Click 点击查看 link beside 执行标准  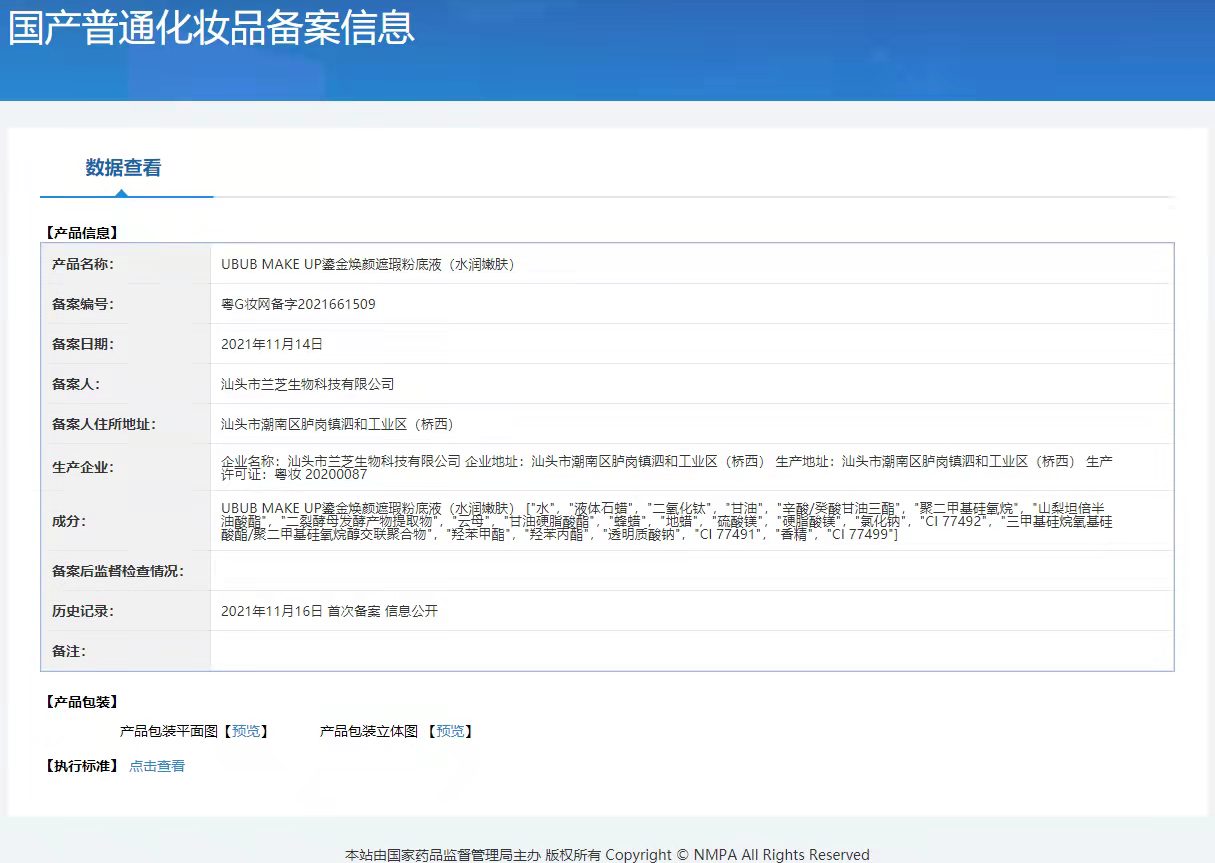point(157,766)
